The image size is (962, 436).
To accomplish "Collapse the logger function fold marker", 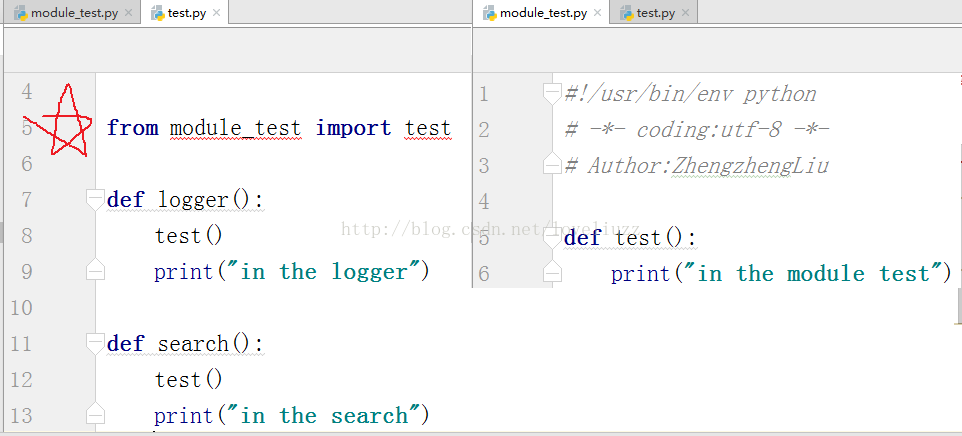I will (95, 198).
